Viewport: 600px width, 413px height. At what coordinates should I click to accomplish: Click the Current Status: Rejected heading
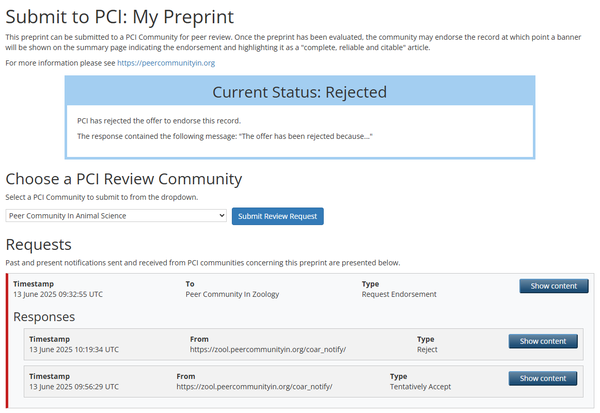click(x=300, y=92)
